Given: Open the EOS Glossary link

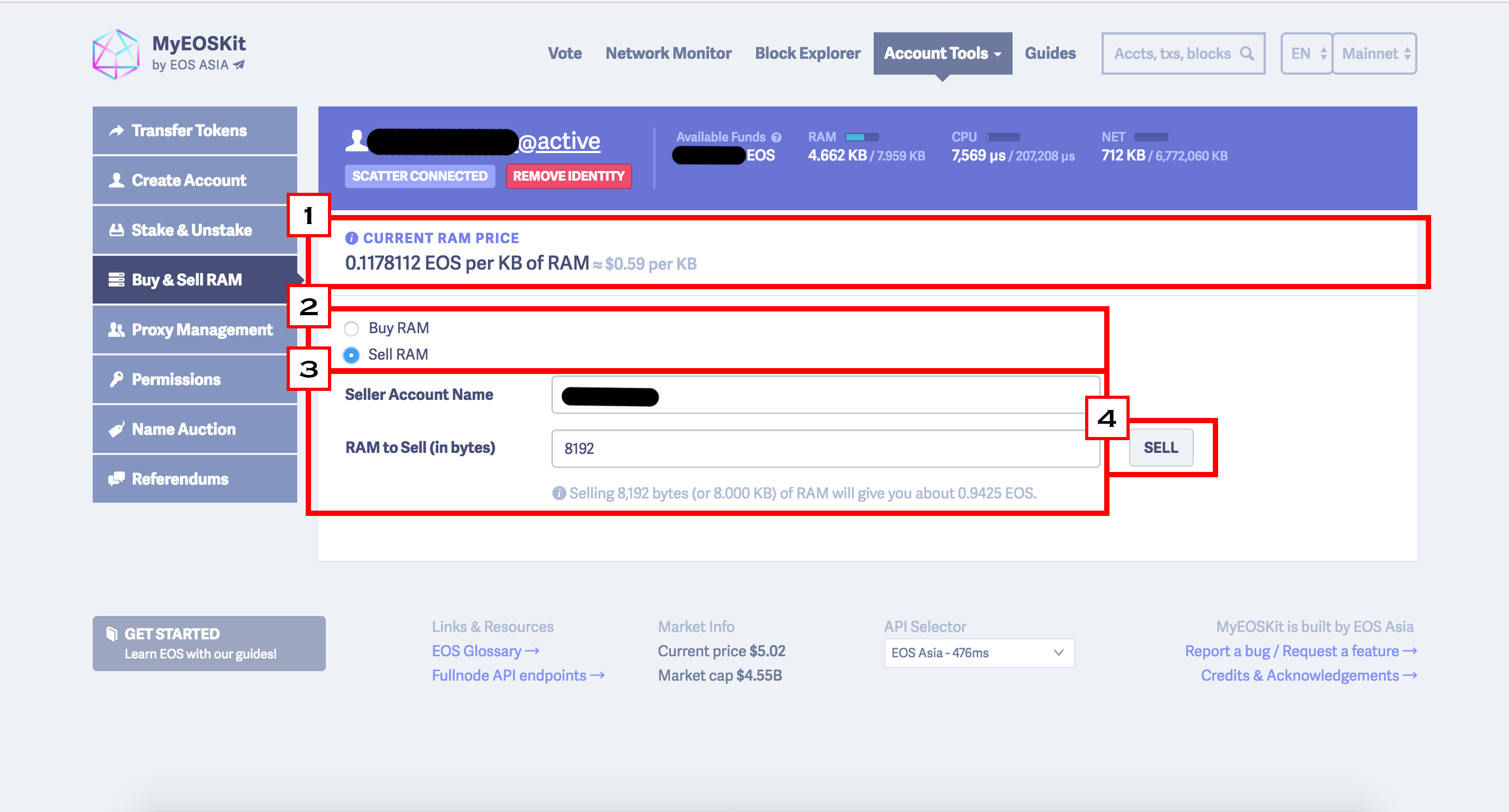Looking at the screenshot, I should [x=485, y=651].
